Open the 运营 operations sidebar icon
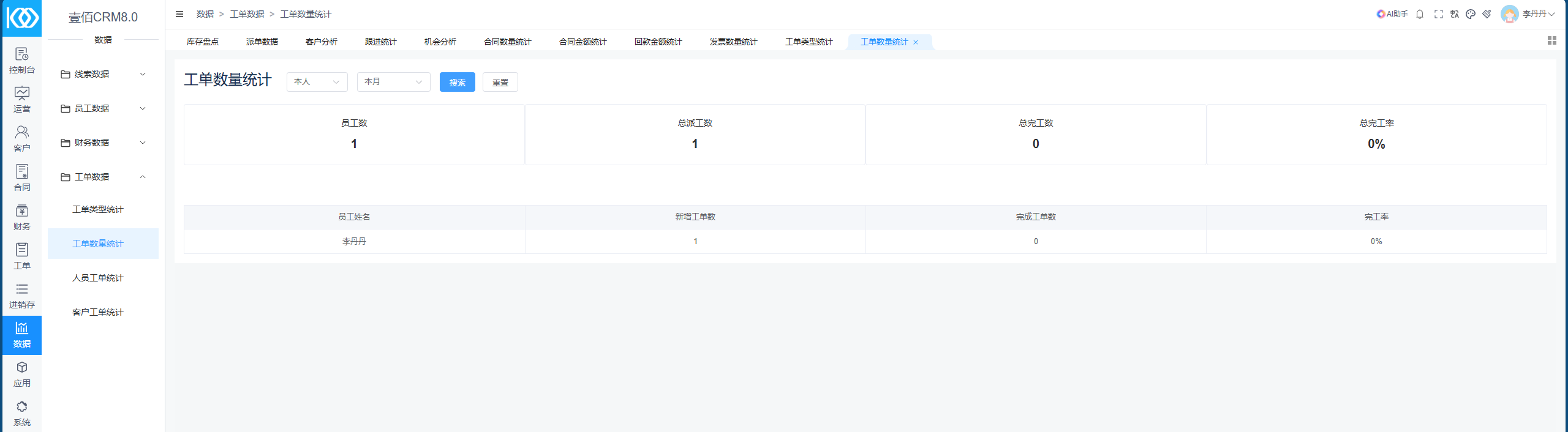 (22, 100)
